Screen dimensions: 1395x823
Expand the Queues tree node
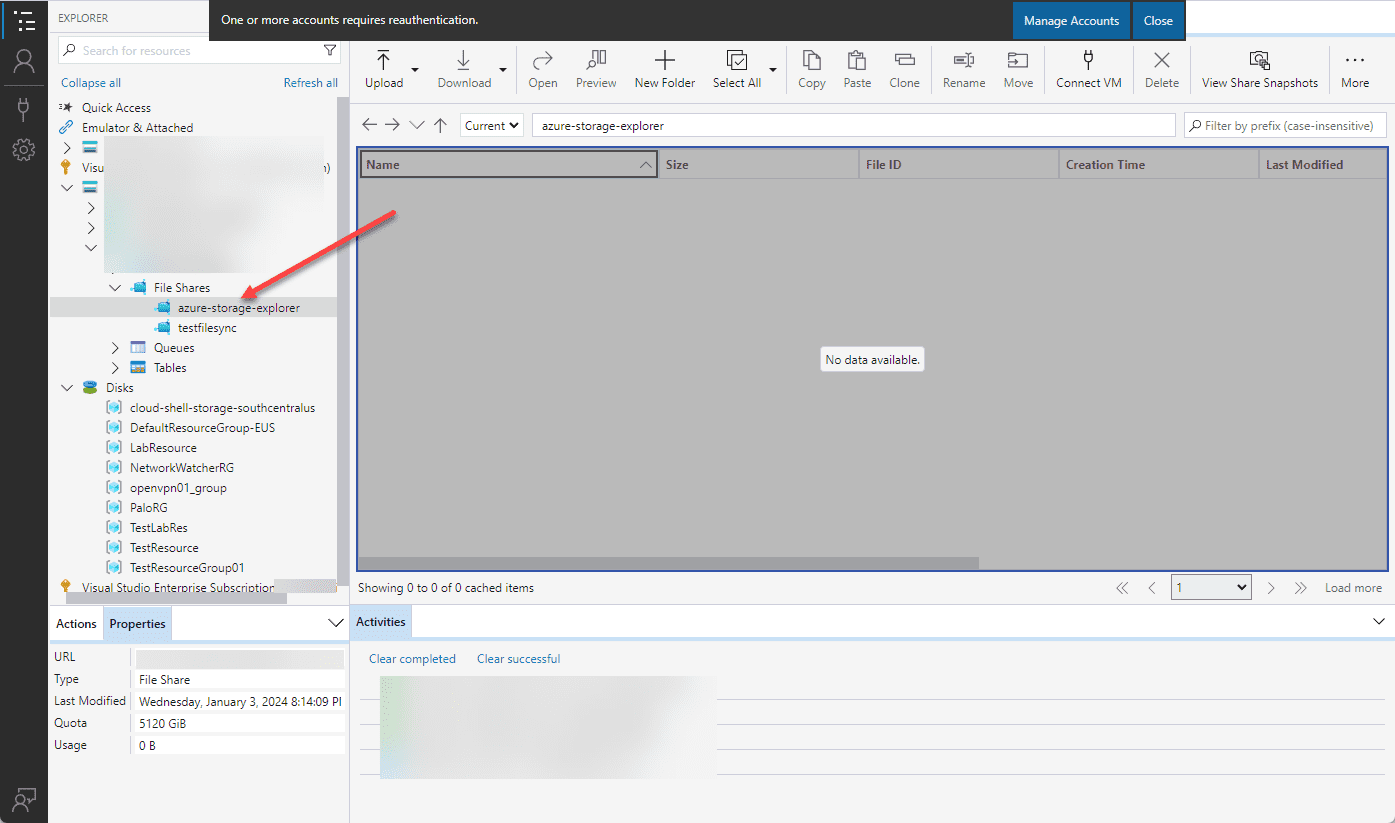115,348
